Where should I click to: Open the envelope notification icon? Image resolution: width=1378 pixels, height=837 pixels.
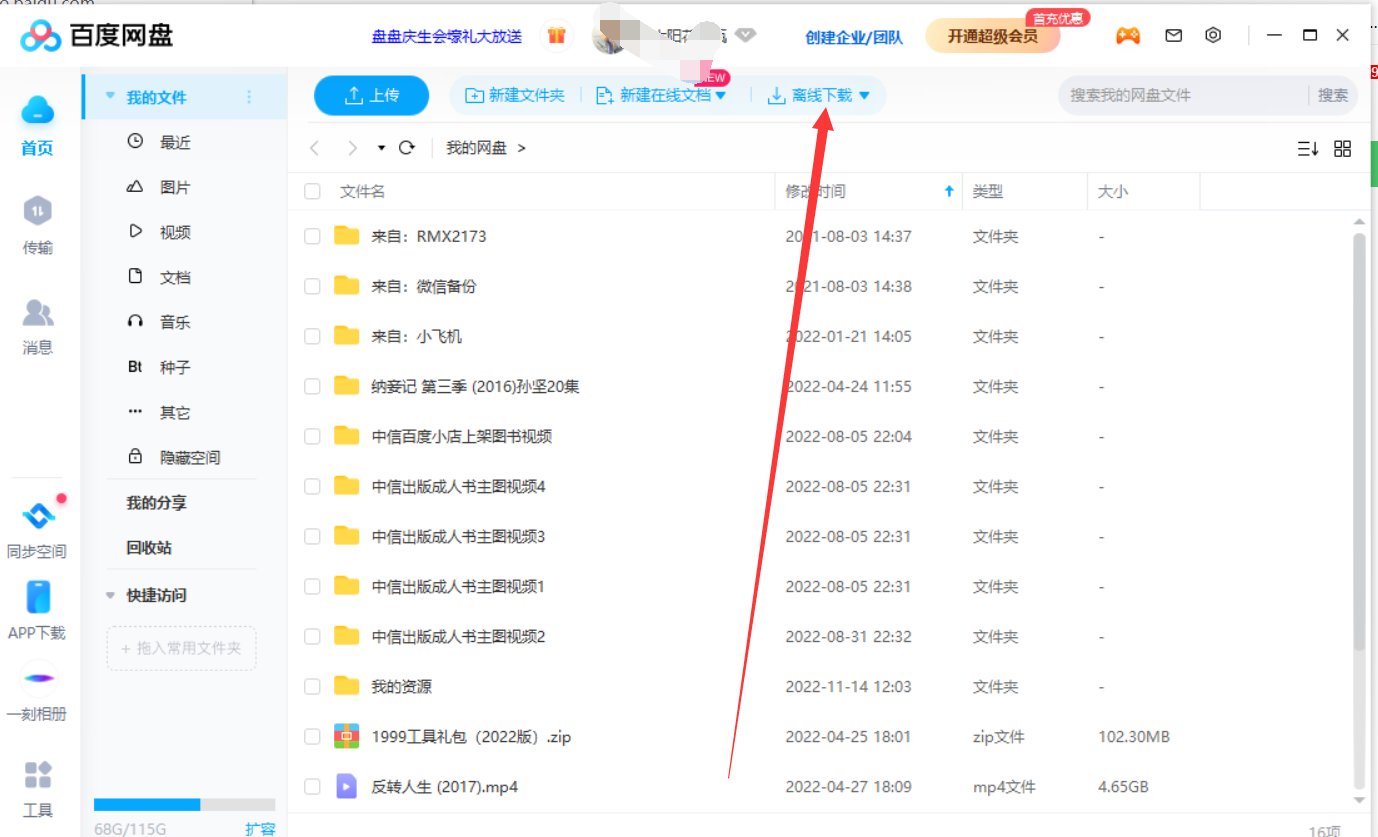[1172, 34]
